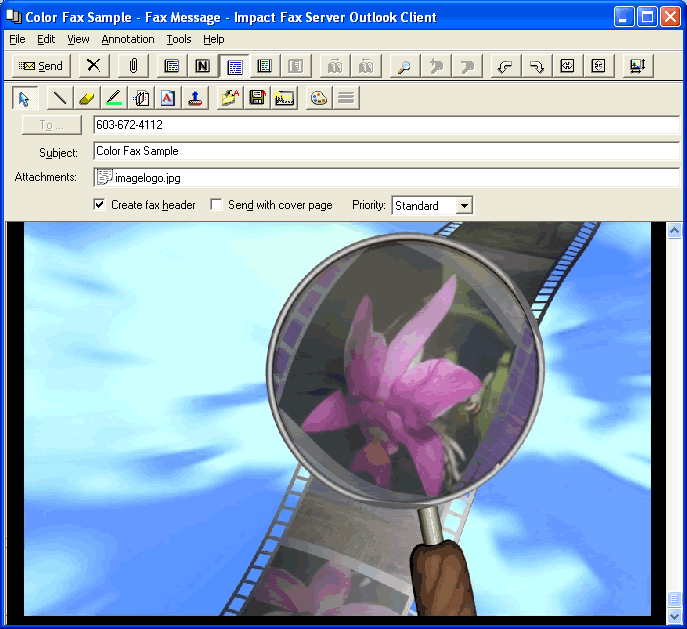Viewport: 687px width, 629px height.
Task: Open the color palette picker
Action: pyautogui.click(x=319, y=98)
